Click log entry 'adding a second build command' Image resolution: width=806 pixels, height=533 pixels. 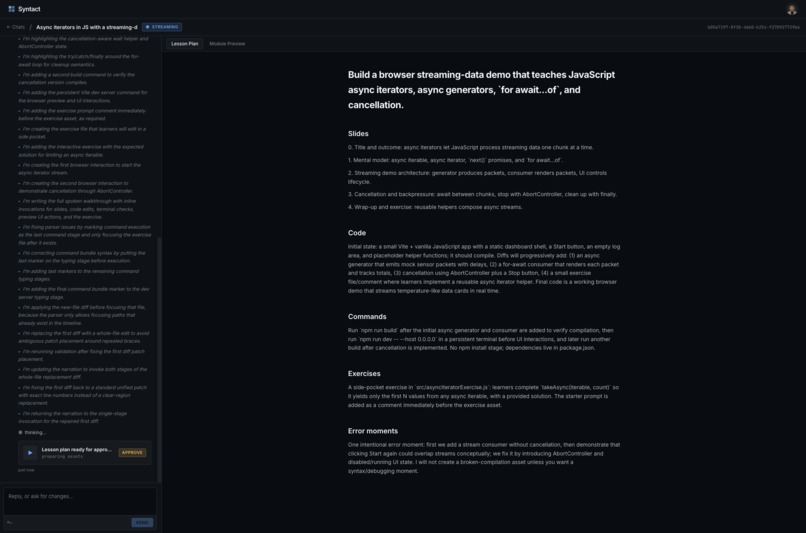[77, 79]
